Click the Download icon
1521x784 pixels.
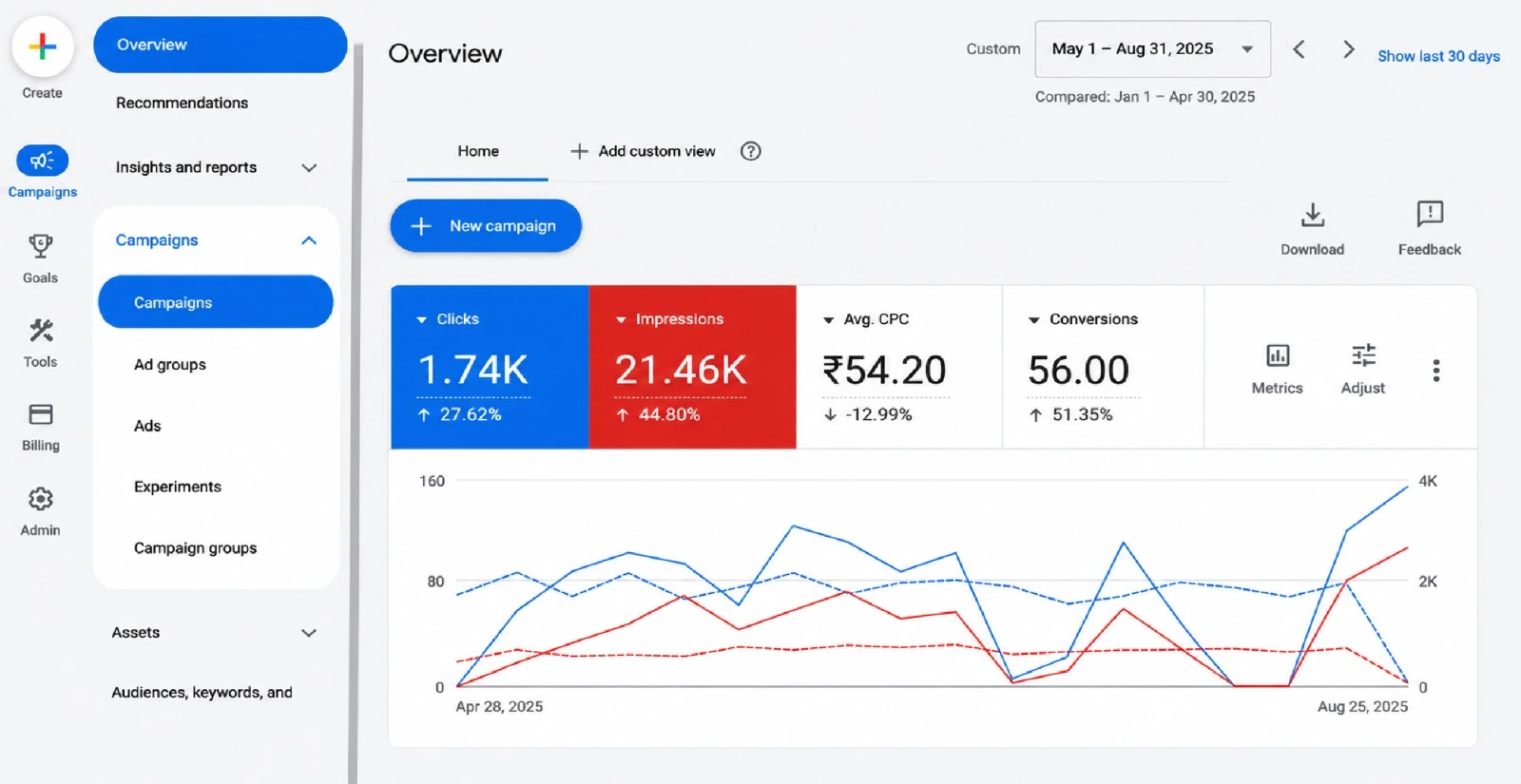(x=1312, y=215)
